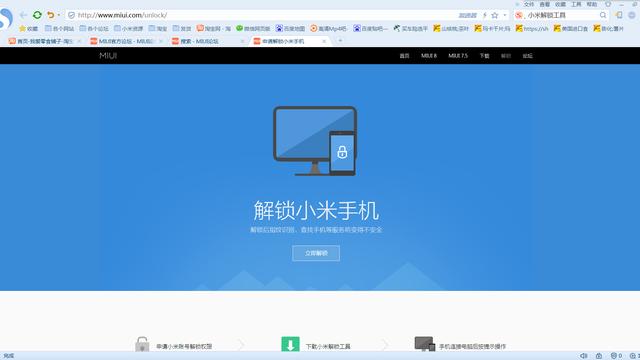640x360 pixels.
Task: Open MIUI 7.5 in the site navigation
Action: 458,56
